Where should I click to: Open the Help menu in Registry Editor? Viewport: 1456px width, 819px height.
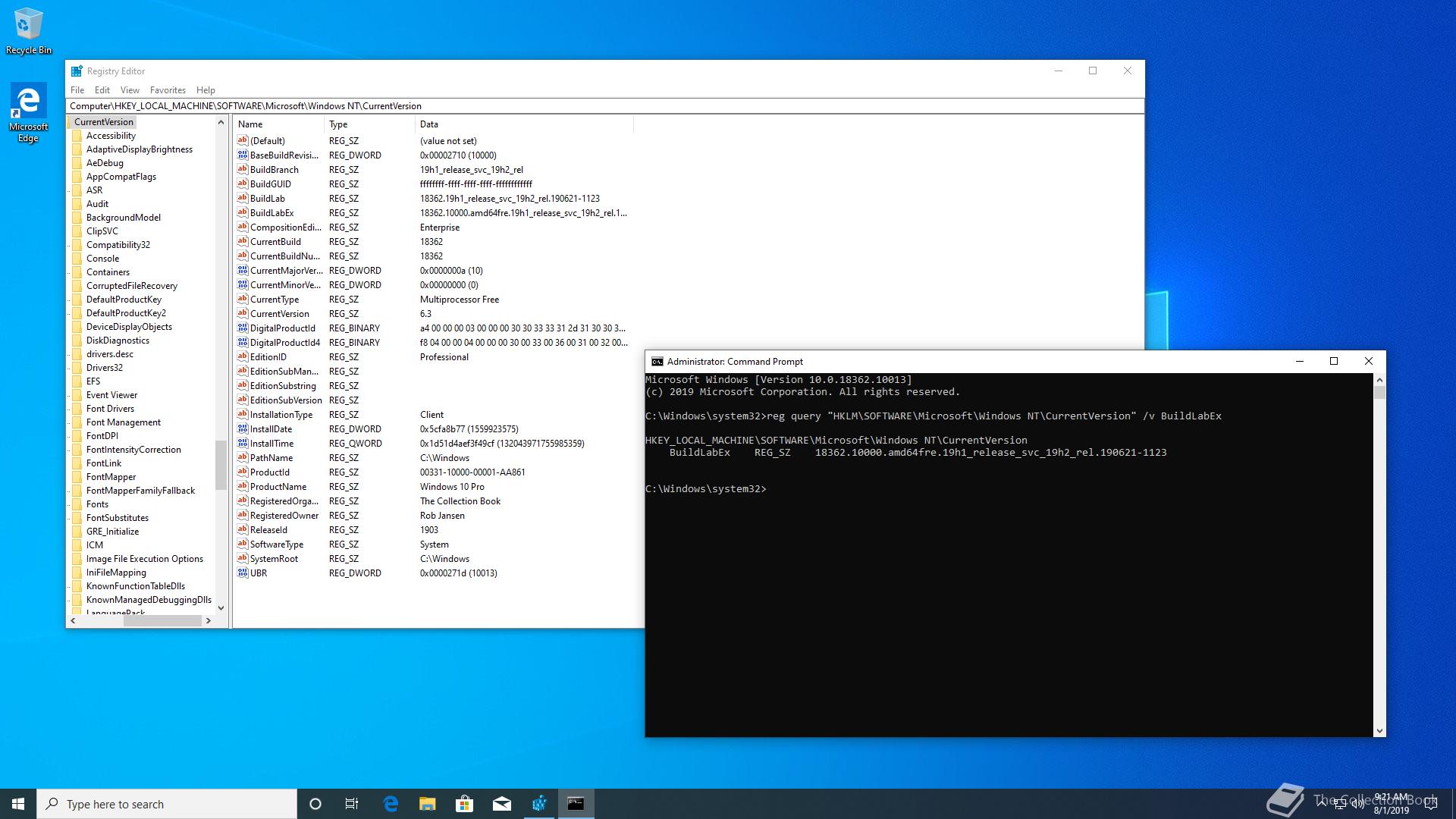point(206,89)
